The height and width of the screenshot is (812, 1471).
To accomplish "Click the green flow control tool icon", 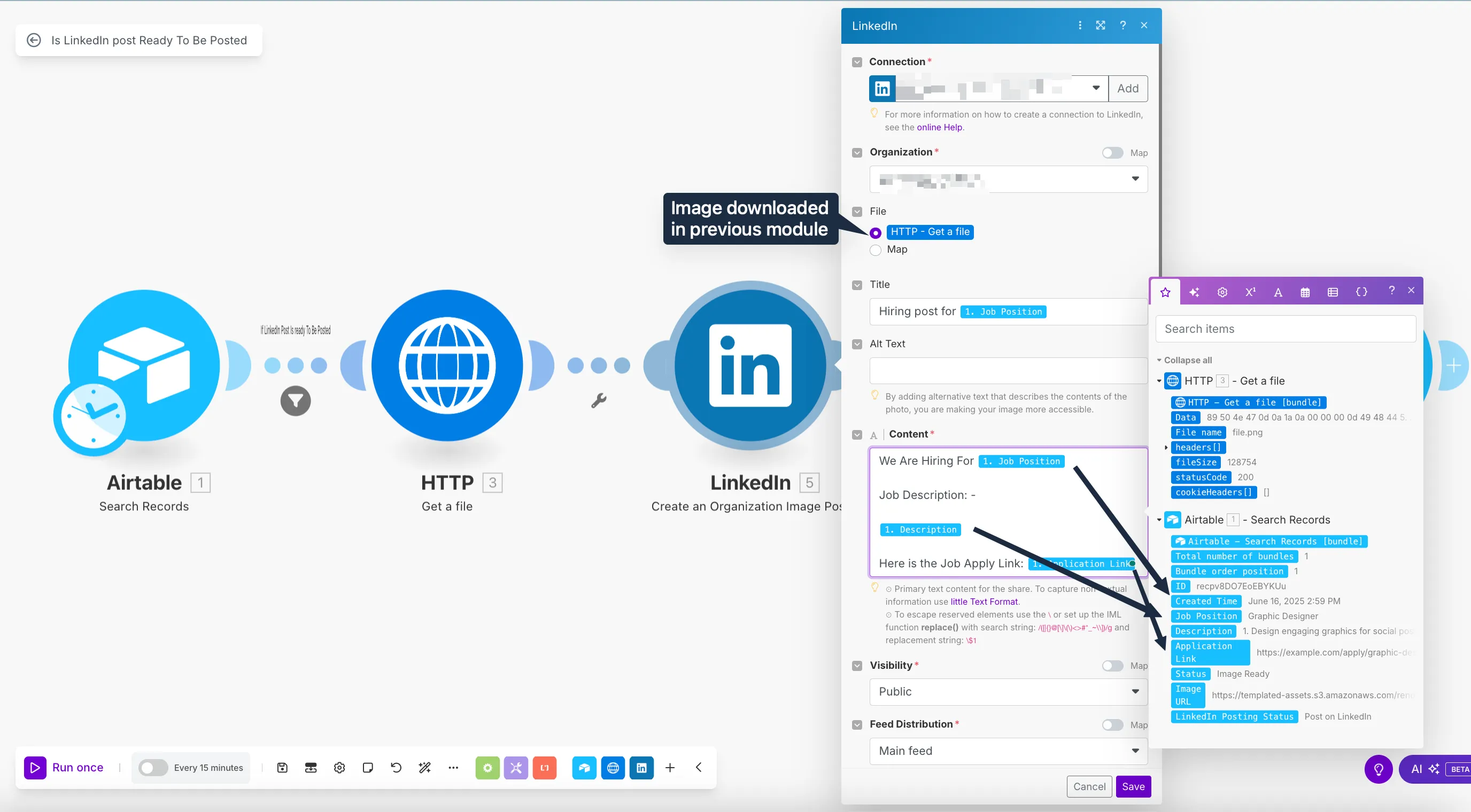I will tap(487, 768).
